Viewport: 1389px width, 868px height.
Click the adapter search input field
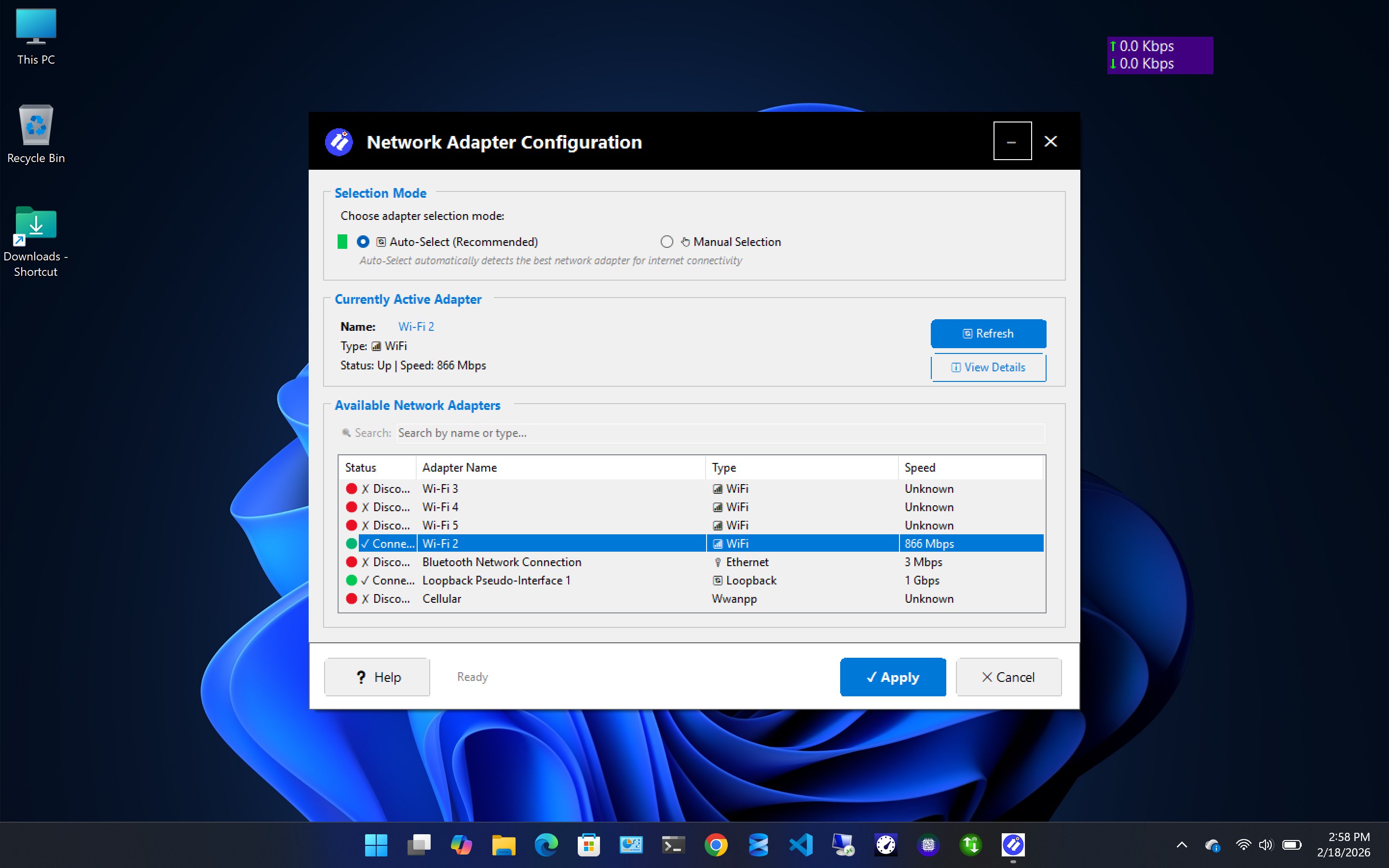721,433
